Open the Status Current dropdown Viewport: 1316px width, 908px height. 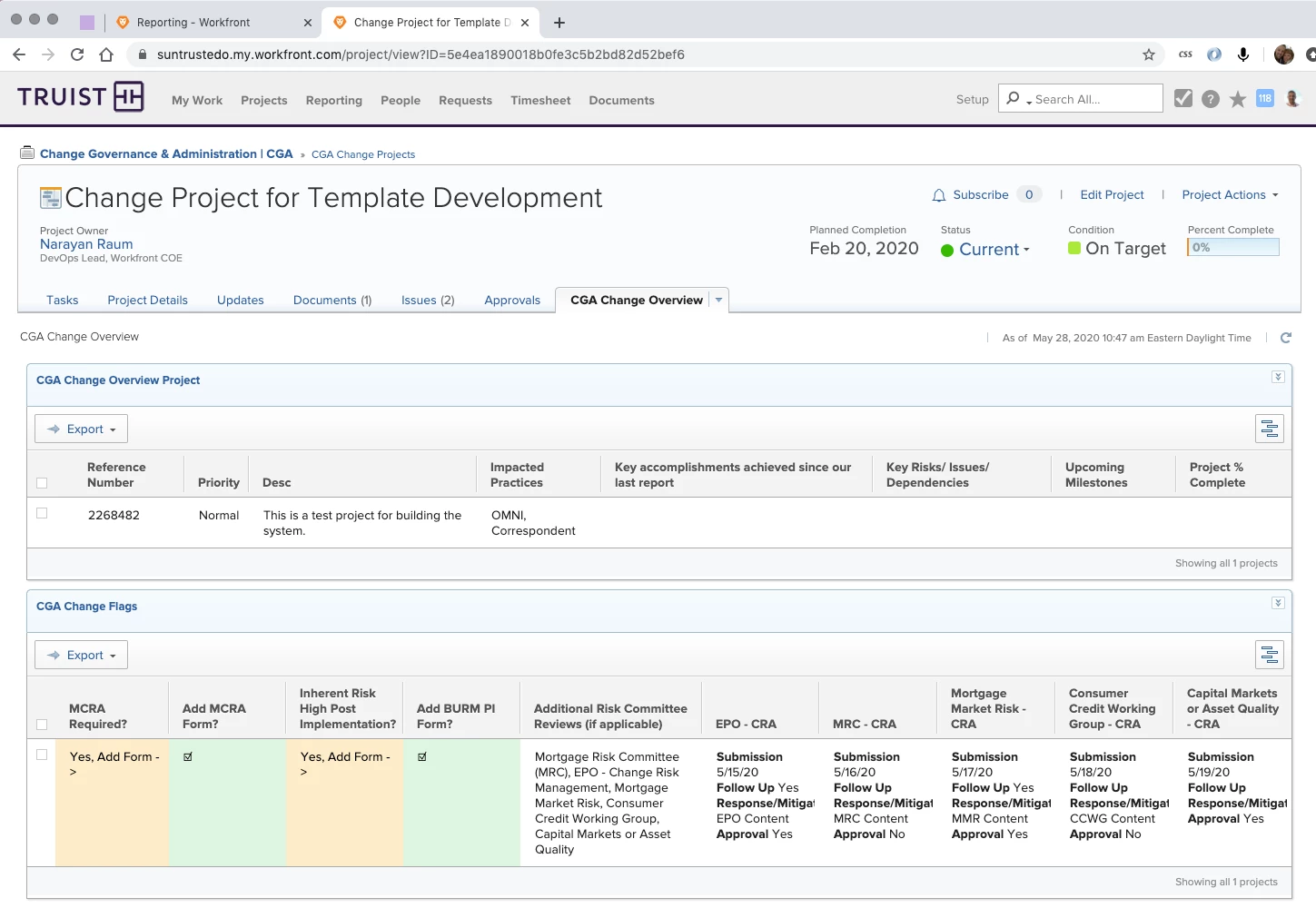[994, 250]
